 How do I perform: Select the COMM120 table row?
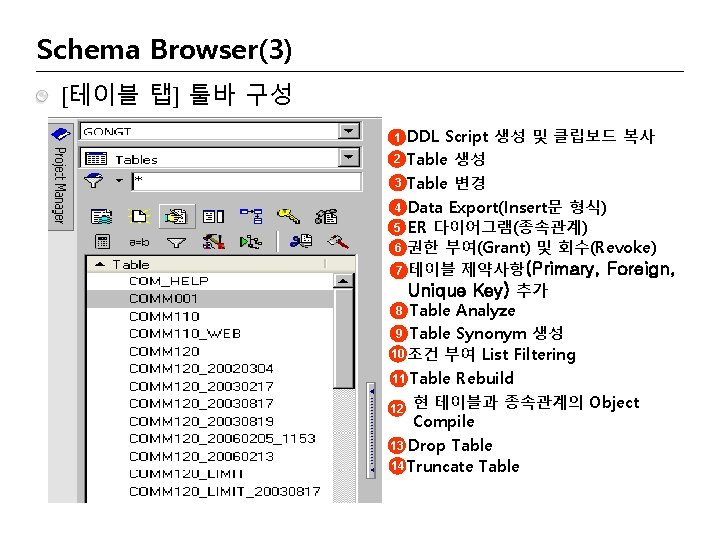coord(210,352)
